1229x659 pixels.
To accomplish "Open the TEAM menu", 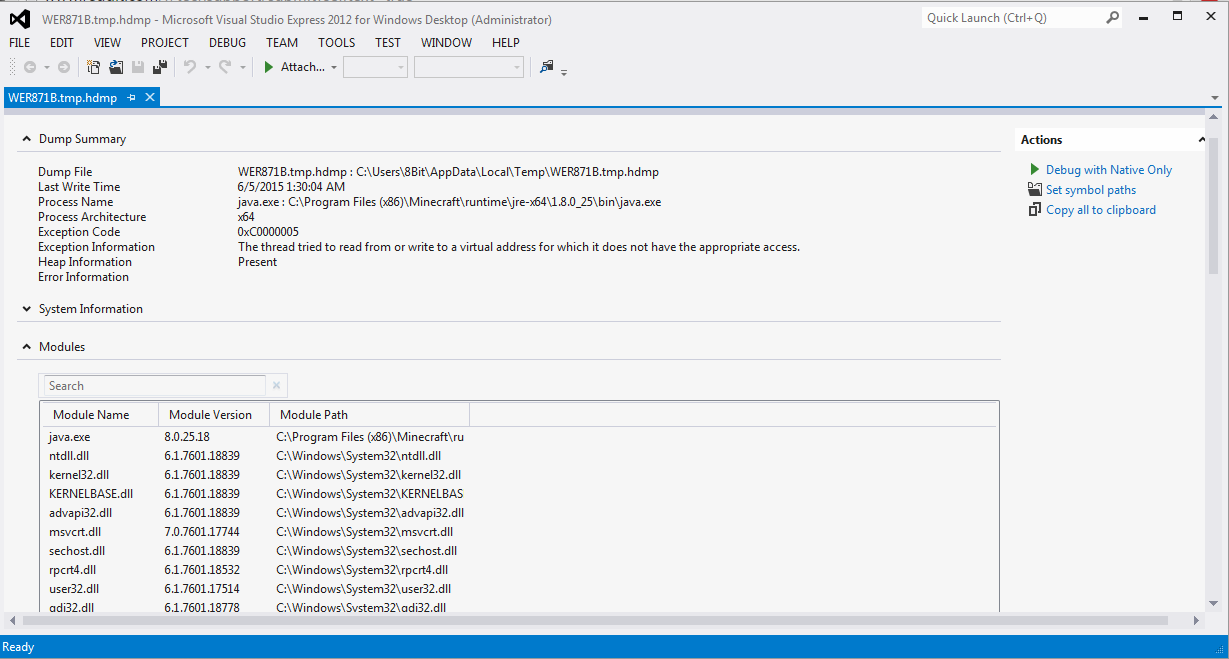I will click(x=282, y=43).
